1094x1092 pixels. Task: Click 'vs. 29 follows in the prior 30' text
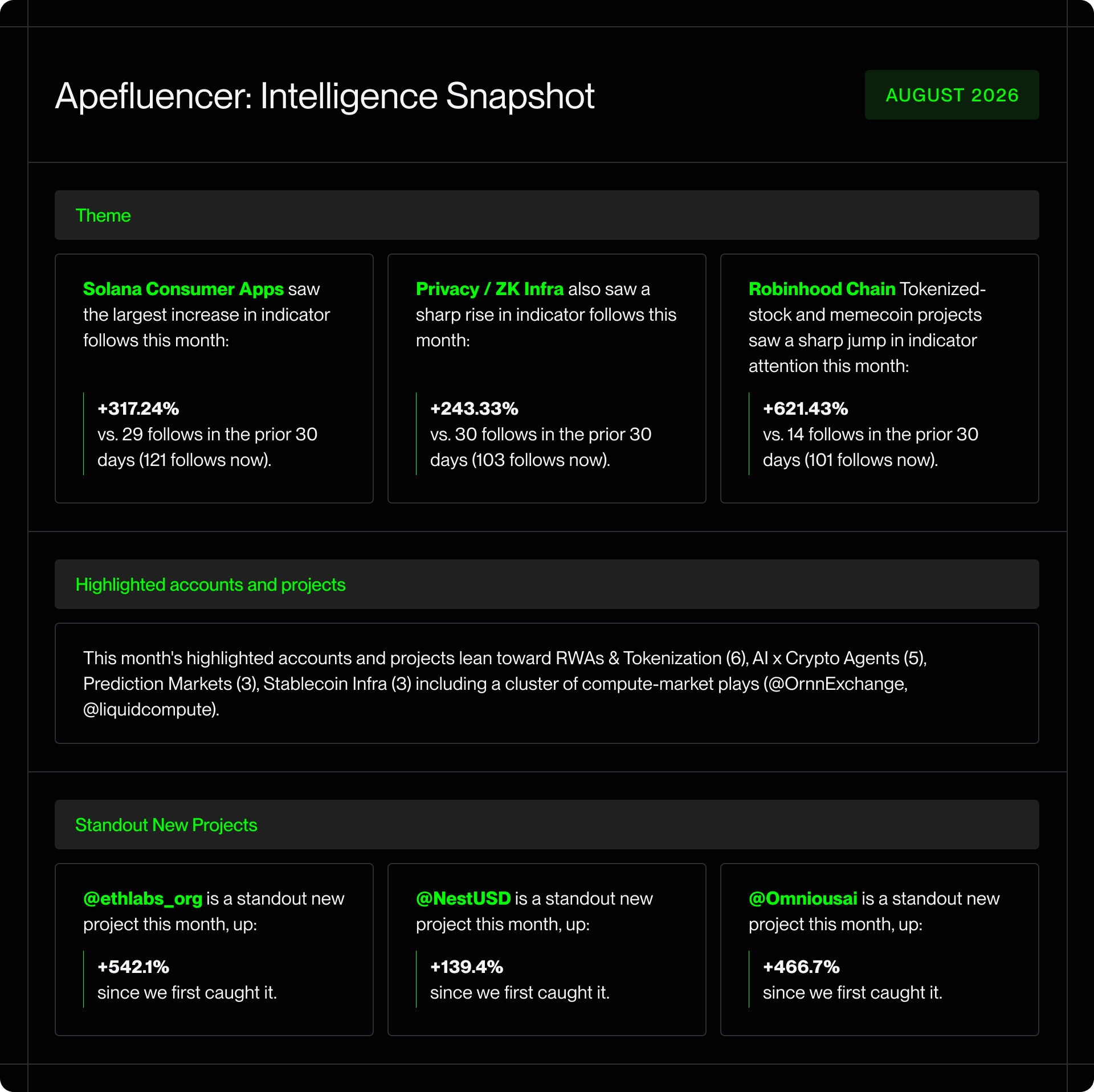[207, 434]
